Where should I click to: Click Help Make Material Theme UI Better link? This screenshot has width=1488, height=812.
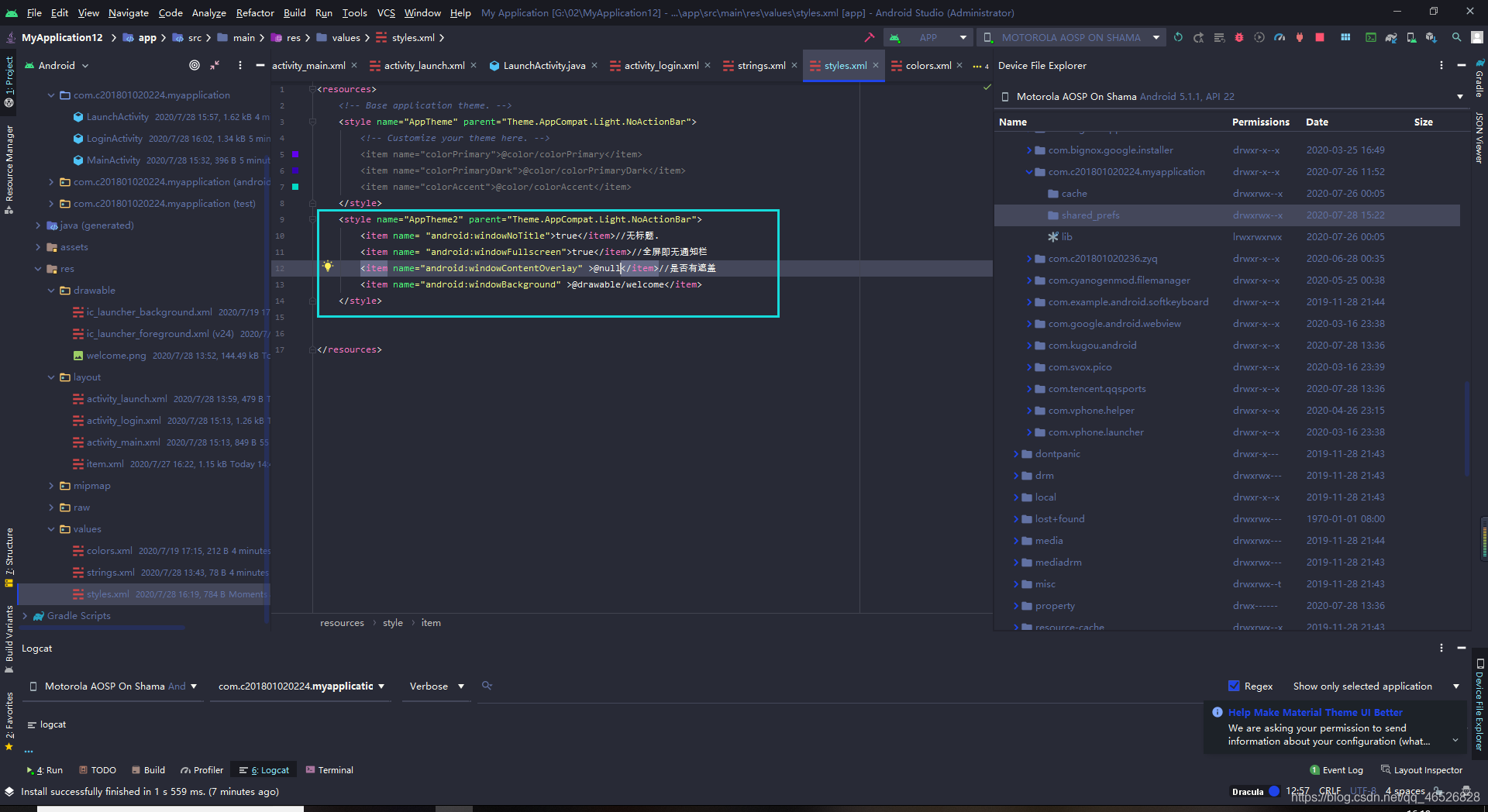(1315, 712)
